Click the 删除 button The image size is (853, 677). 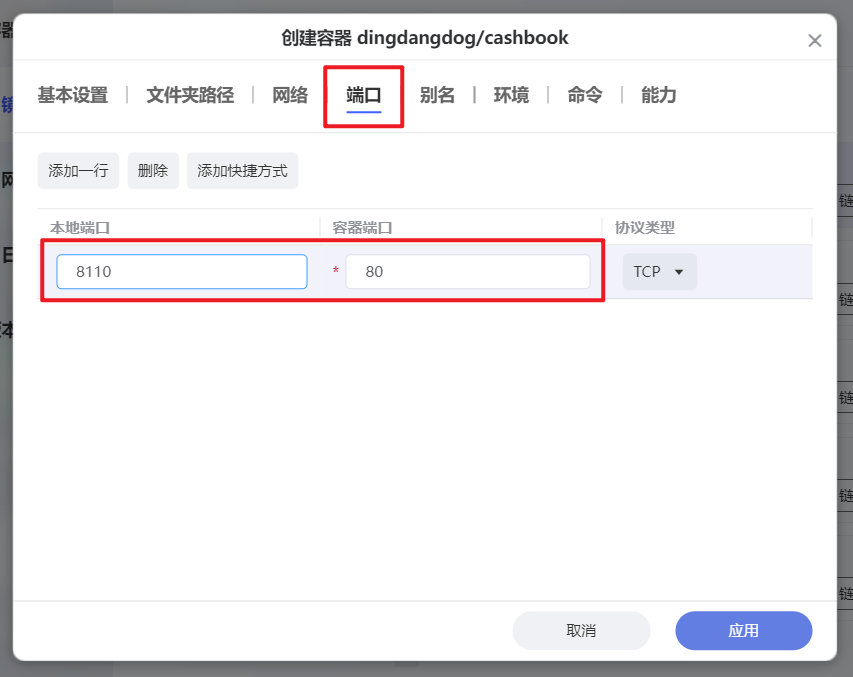point(153,171)
